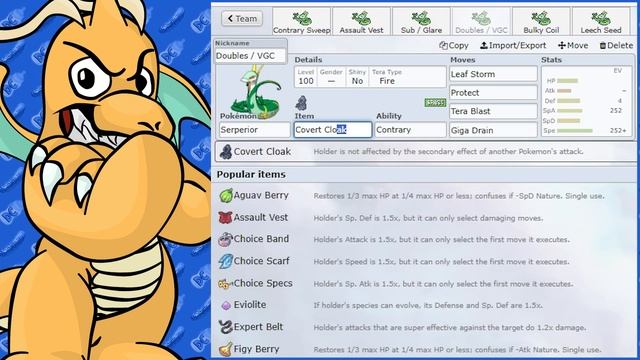Viewport: 640px width, 360px height.
Task: Click Serperior icon on Leech Seed tab
Action: tap(601, 18)
